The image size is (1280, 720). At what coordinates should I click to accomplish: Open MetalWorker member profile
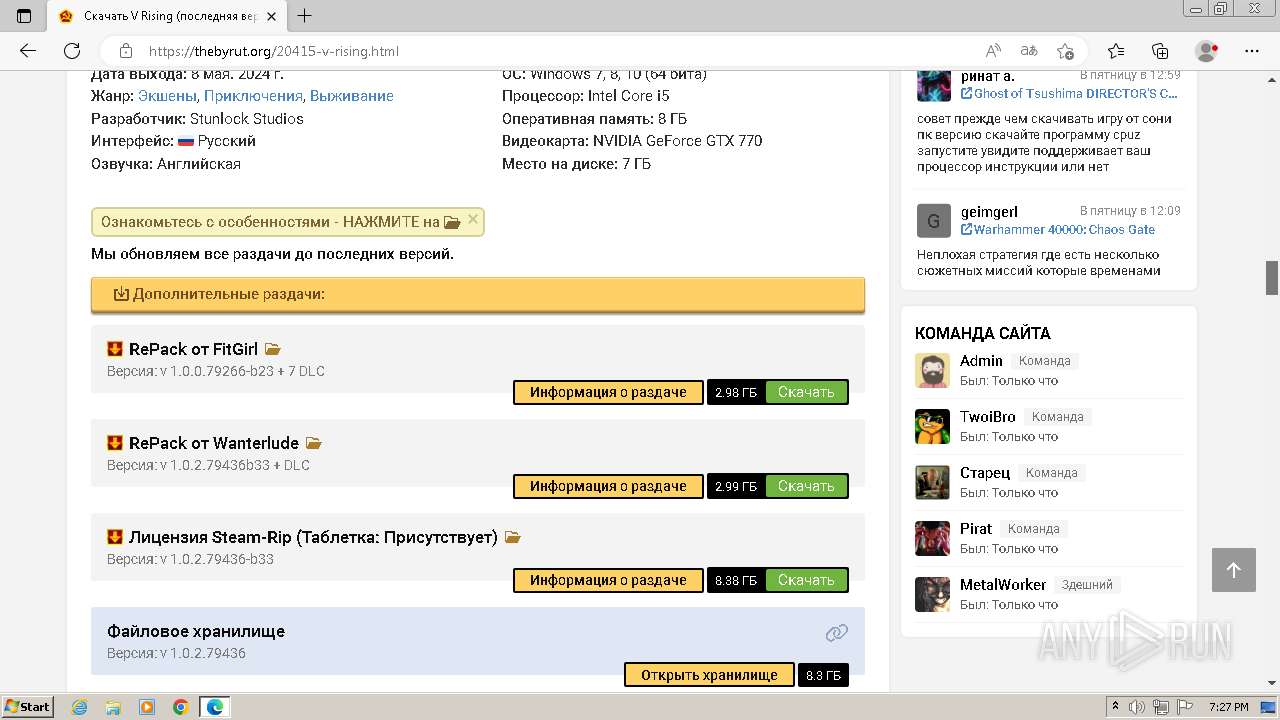(1003, 584)
